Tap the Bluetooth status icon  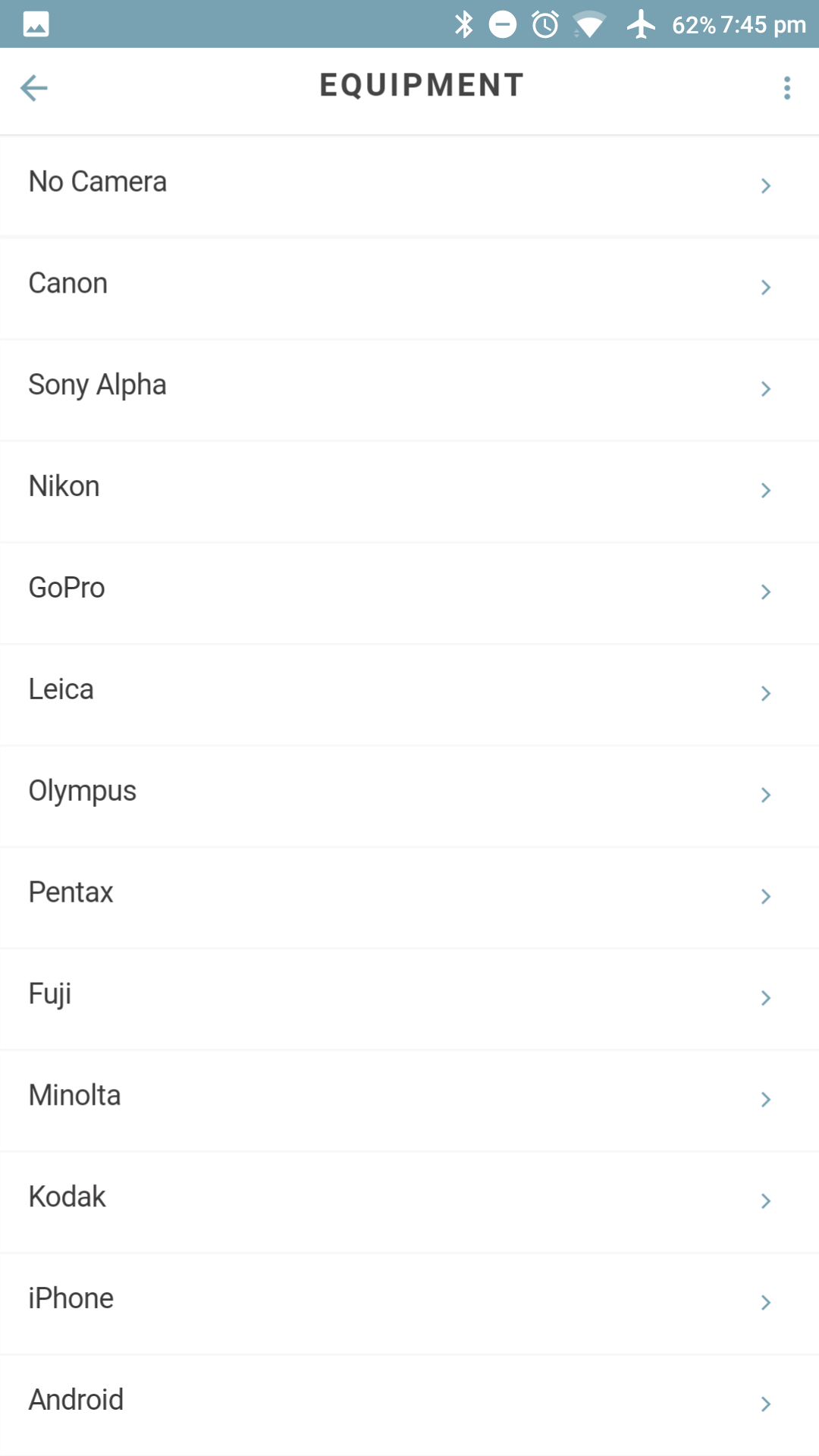pos(463,24)
